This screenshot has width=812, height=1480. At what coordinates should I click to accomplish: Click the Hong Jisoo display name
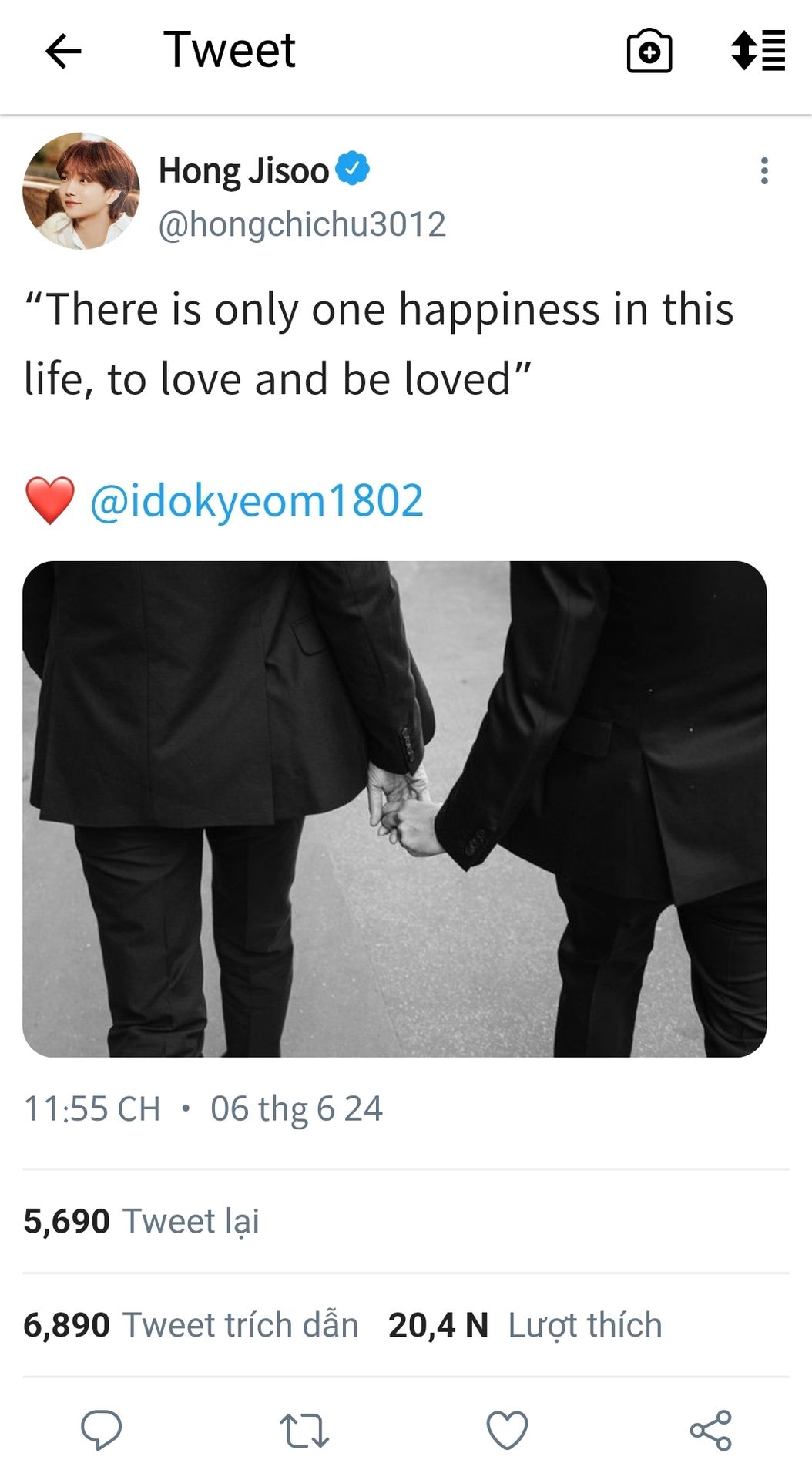[x=244, y=170]
